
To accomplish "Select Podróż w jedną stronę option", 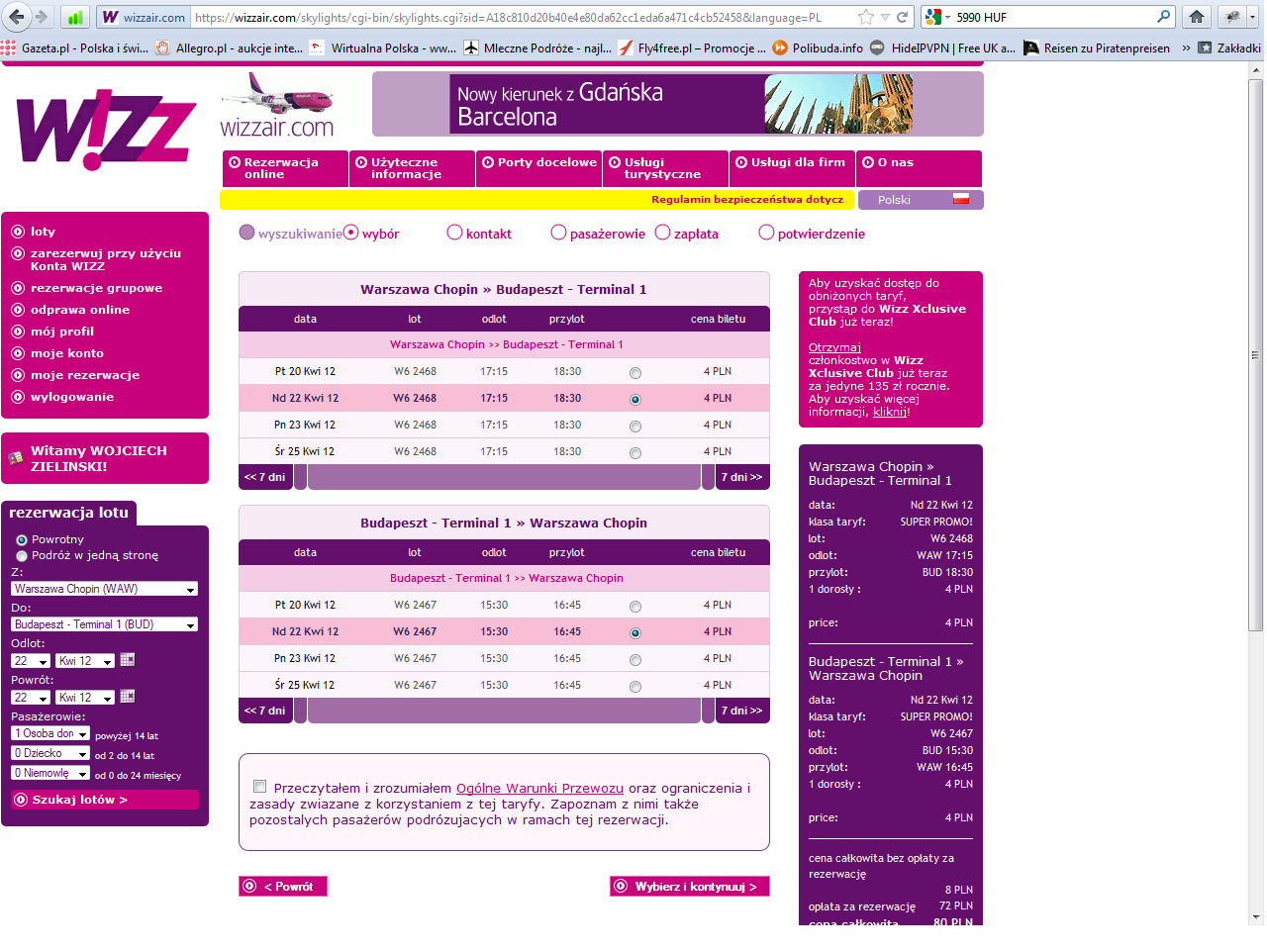I will [x=22, y=556].
